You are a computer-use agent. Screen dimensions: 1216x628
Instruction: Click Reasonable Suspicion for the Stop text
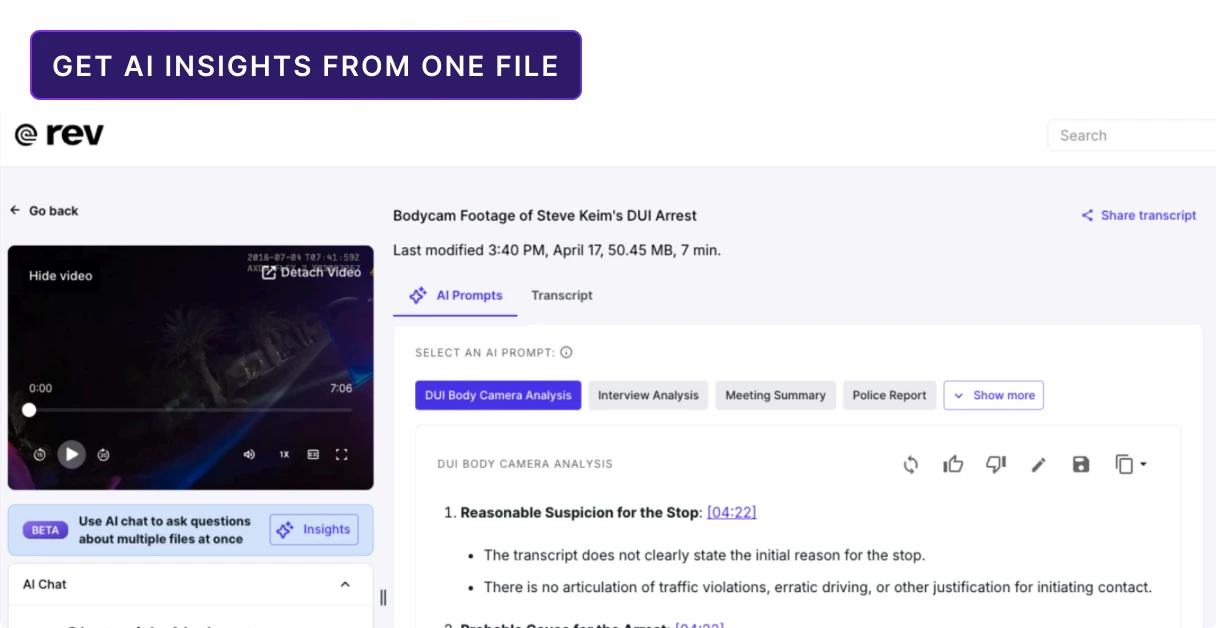[579, 512]
